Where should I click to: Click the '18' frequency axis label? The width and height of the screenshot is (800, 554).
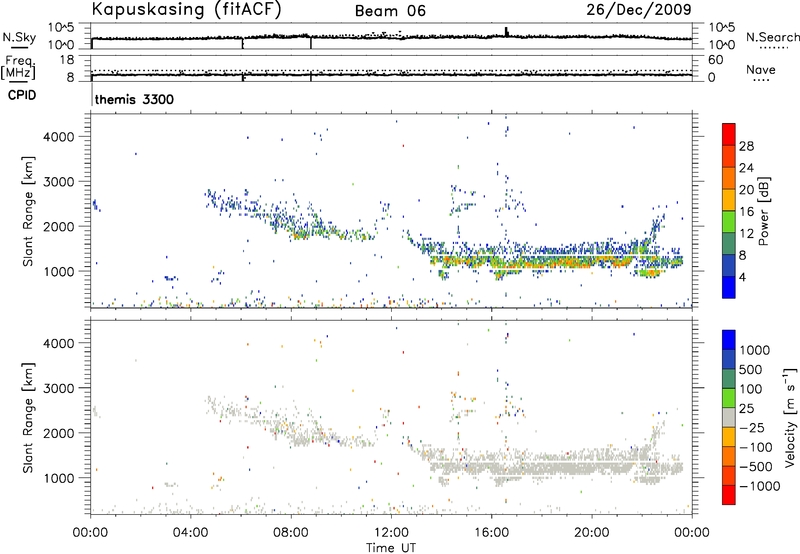[x=67, y=60]
